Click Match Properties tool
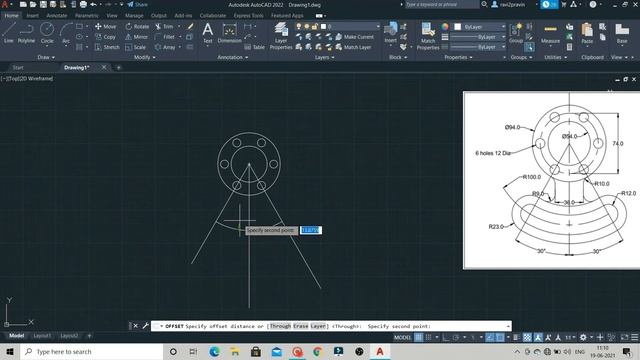The image size is (640, 360). point(428,36)
